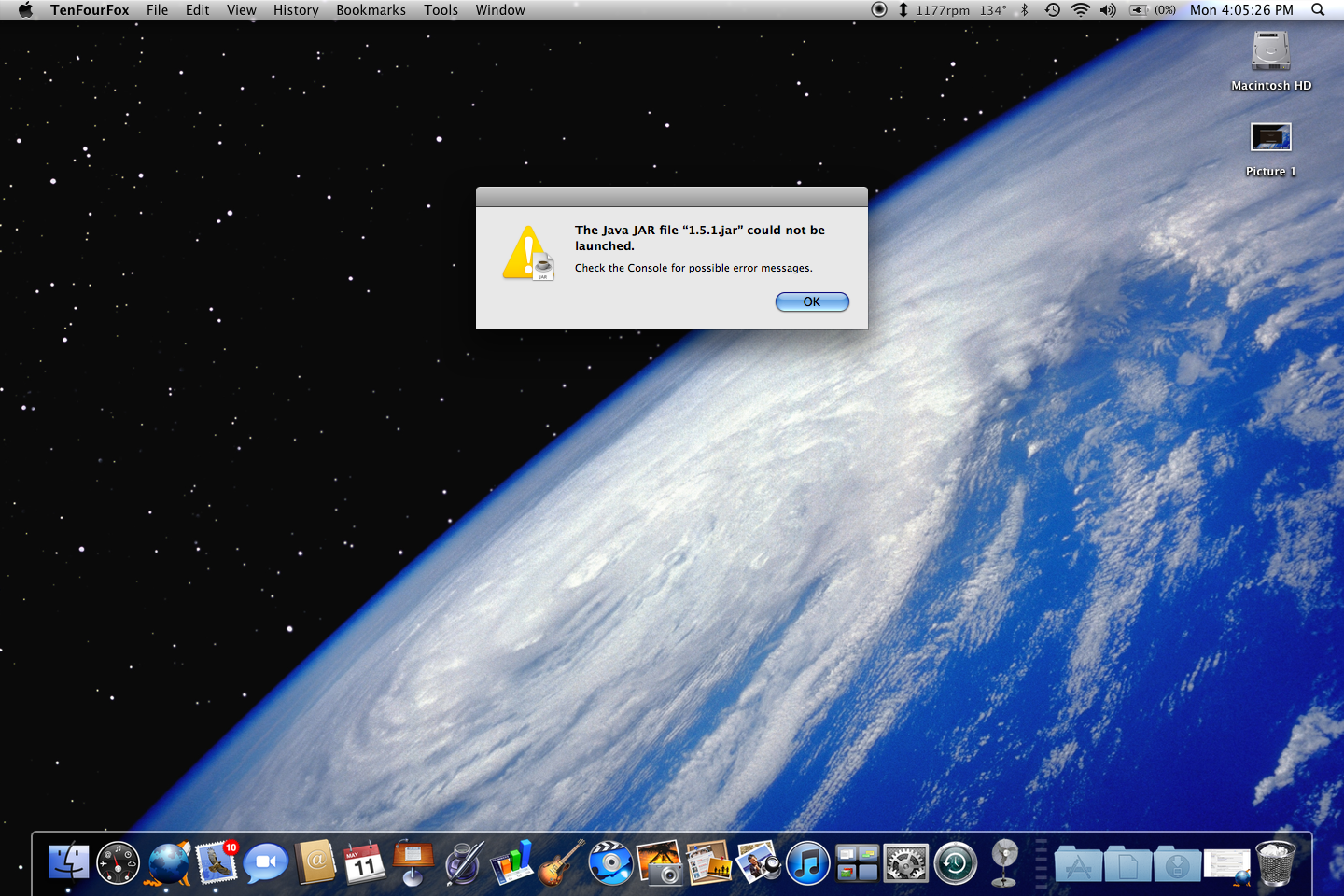Launch Keynote from the Dock
Viewport: 1344px width, 896px height.
tap(413, 862)
